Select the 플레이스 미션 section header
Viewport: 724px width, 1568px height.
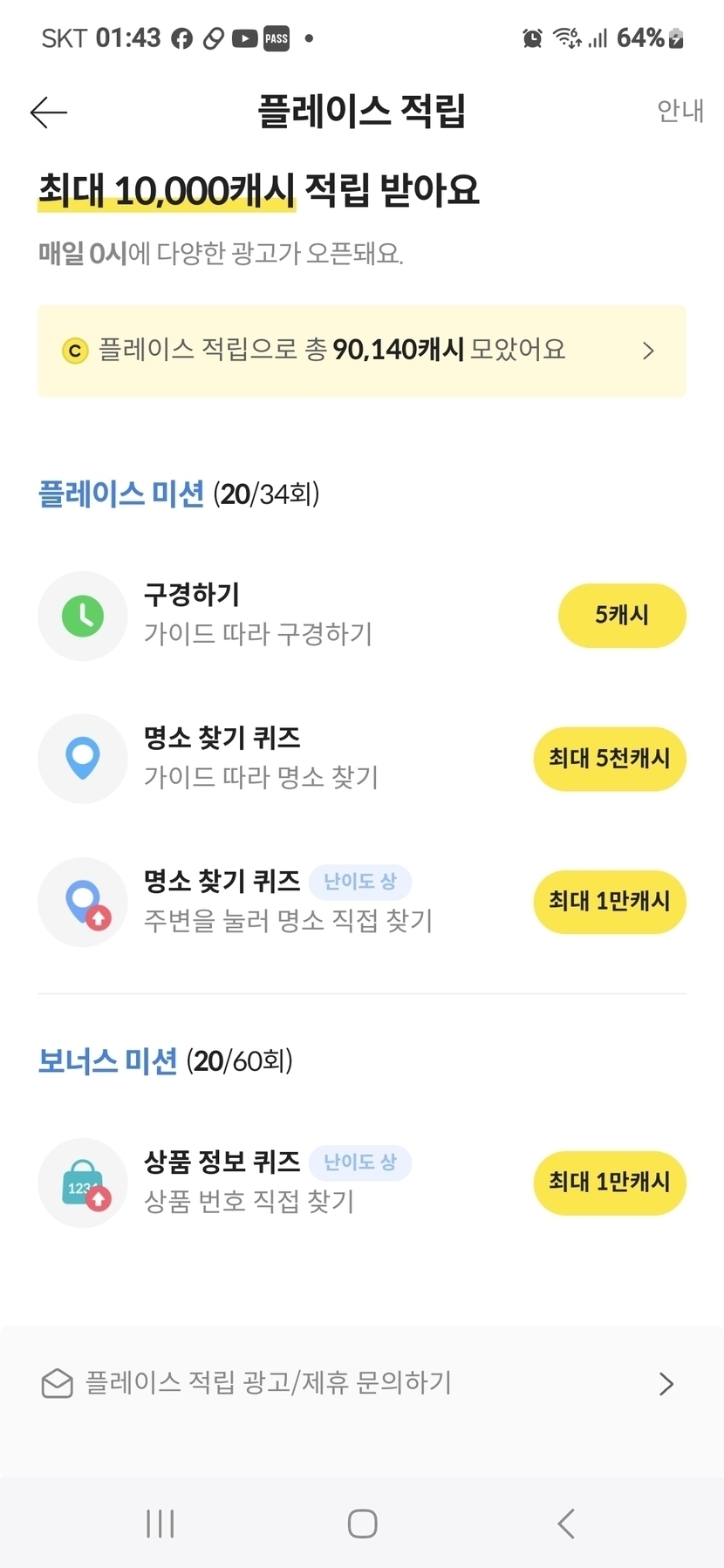121,494
